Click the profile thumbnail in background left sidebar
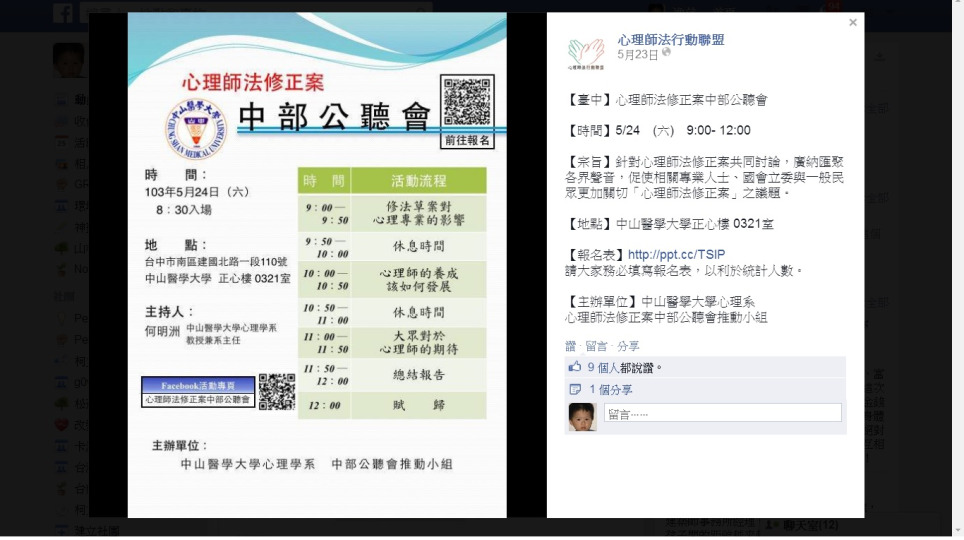The width and height of the screenshot is (964, 540). [68, 60]
